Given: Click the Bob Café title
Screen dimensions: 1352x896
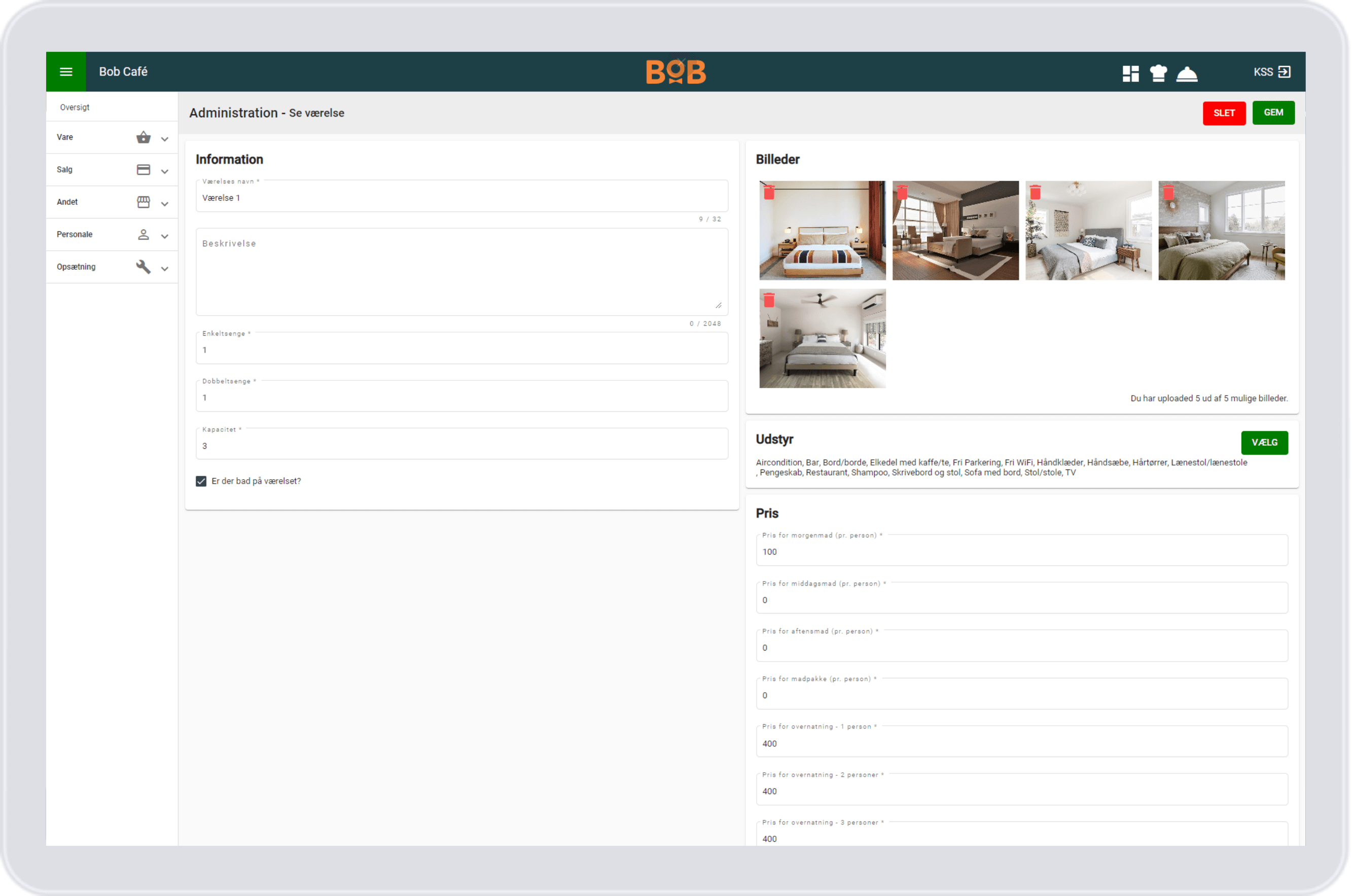Looking at the screenshot, I should click(123, 72).
